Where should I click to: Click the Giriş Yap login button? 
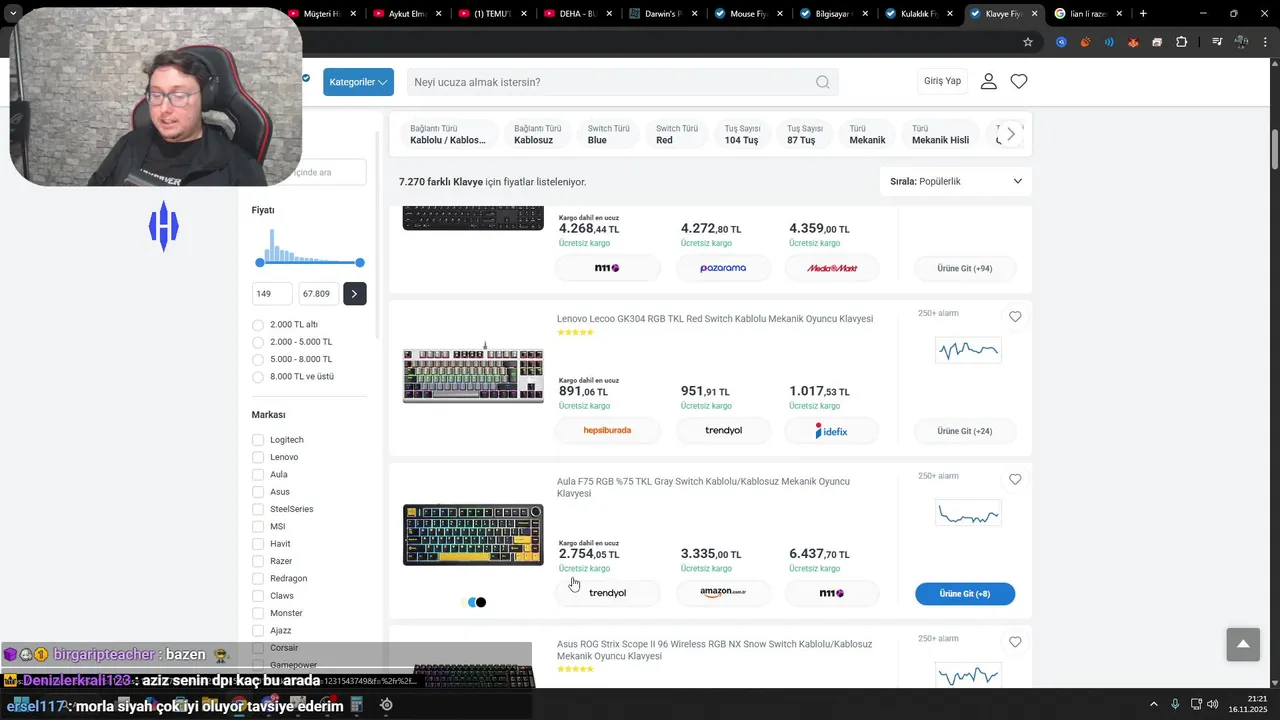tap(942, 81)
